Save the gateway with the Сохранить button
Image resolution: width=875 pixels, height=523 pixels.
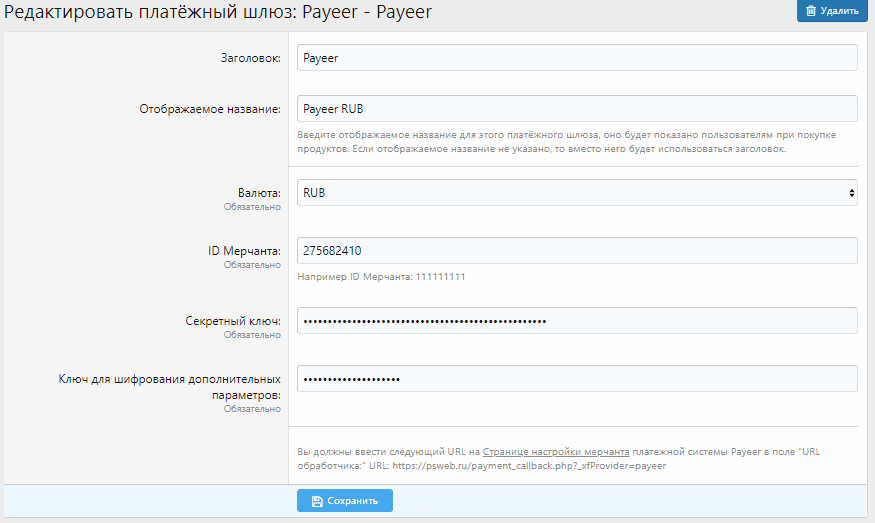coord(345,500)
